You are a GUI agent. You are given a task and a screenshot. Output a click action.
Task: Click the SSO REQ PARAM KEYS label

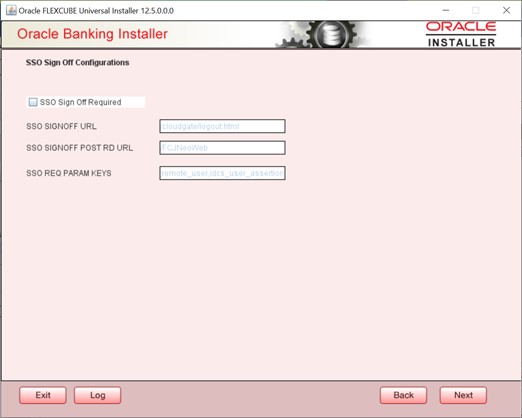(x=69, y=173)
